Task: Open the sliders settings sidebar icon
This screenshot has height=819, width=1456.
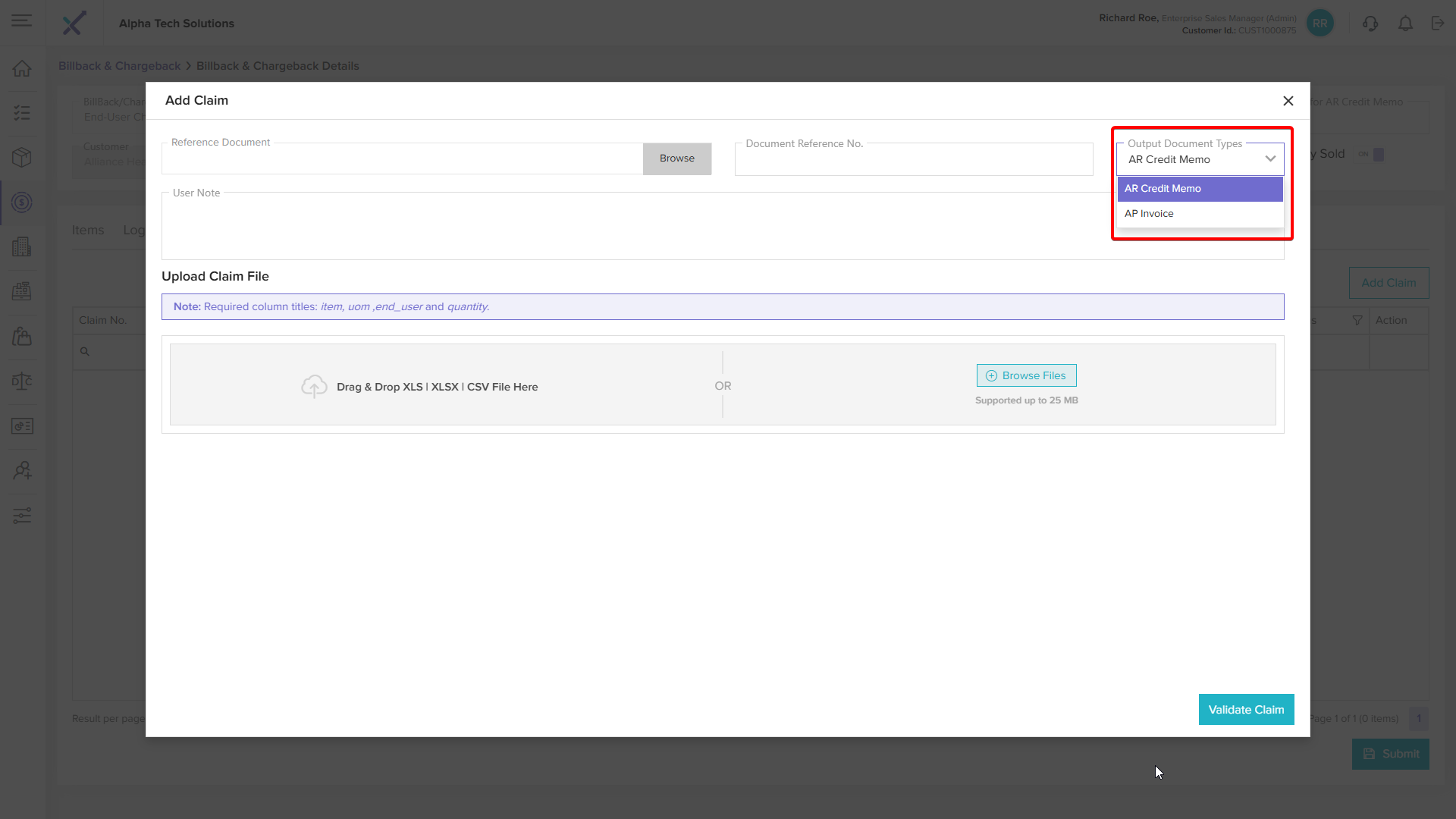Action: point(22,516)
